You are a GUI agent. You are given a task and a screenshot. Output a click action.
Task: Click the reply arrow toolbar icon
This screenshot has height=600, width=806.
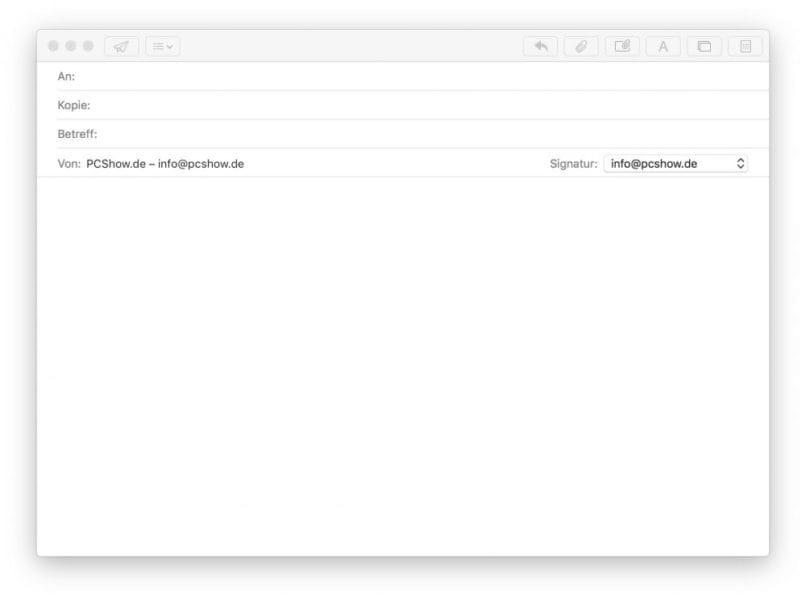tap(540, 47)
